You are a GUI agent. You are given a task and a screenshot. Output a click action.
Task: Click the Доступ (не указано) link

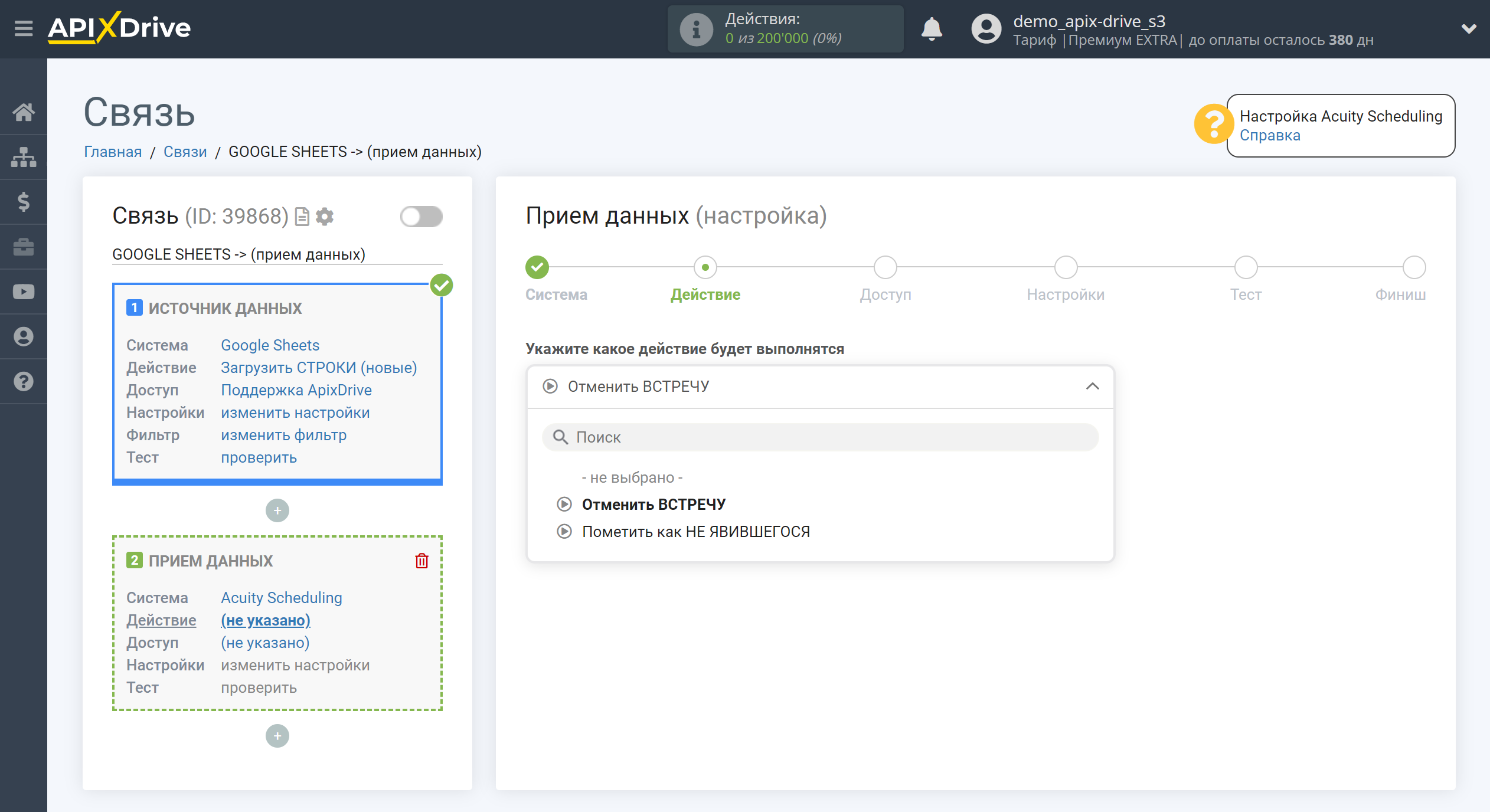265,643
